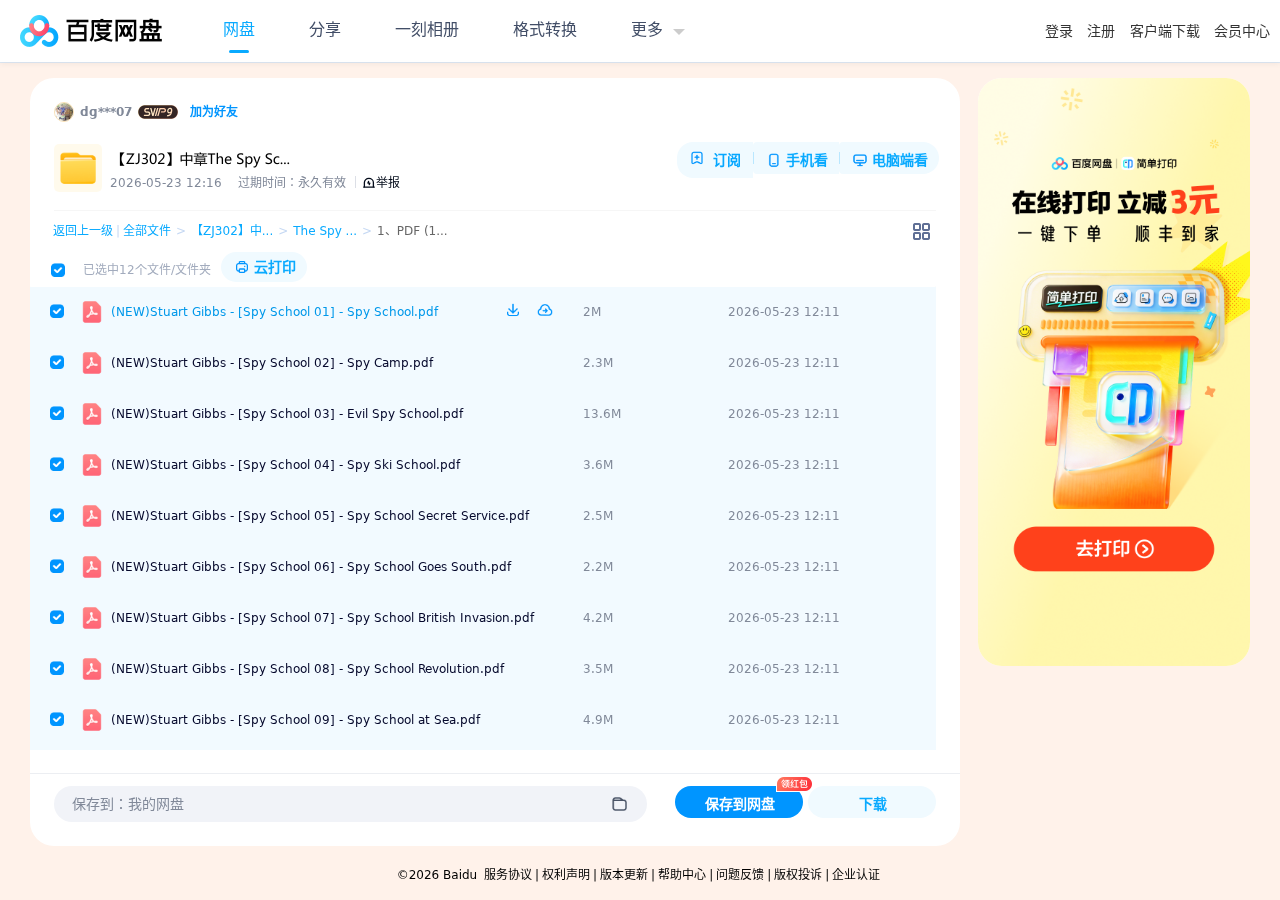Click 手机看 button
Screen dimensions: 1280x900
pos(797,160)
